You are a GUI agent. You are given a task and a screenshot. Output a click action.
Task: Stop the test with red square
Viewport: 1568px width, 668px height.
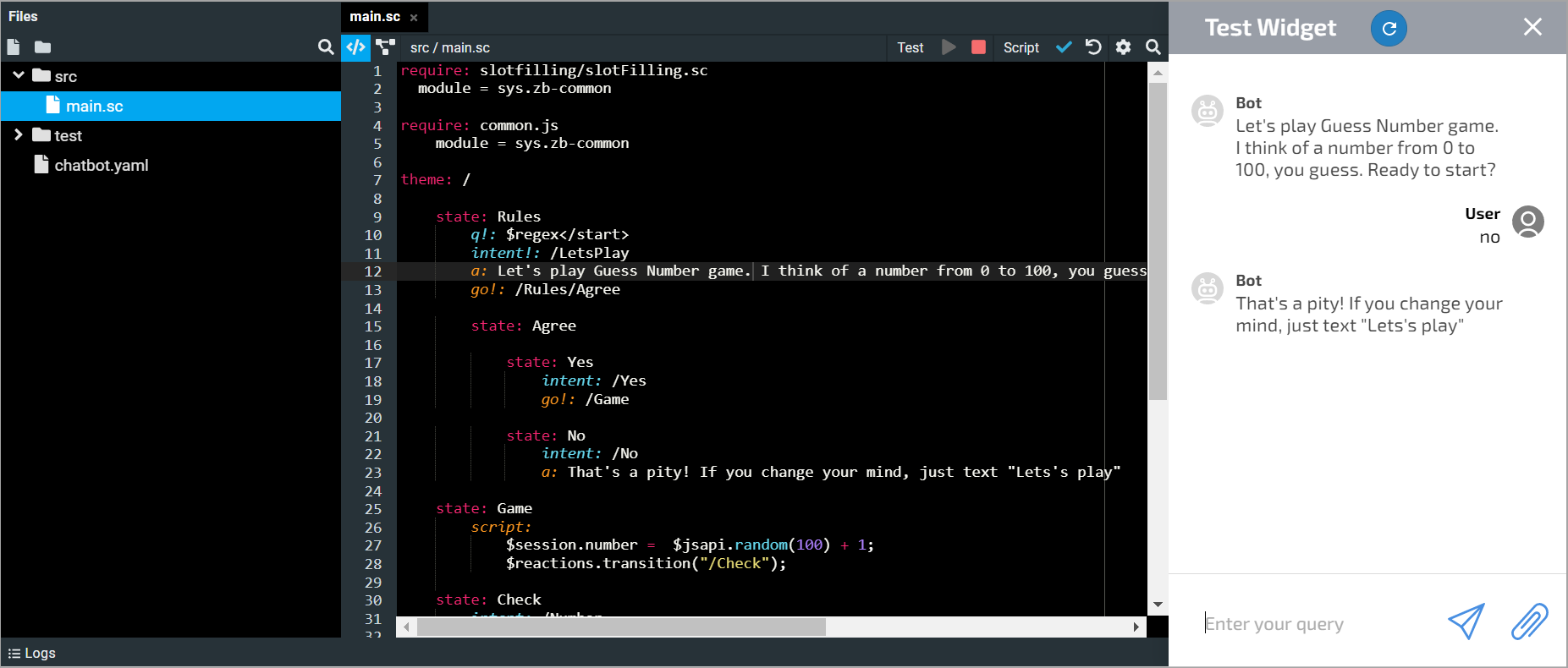pyautogui.click(x=978, y=47)
